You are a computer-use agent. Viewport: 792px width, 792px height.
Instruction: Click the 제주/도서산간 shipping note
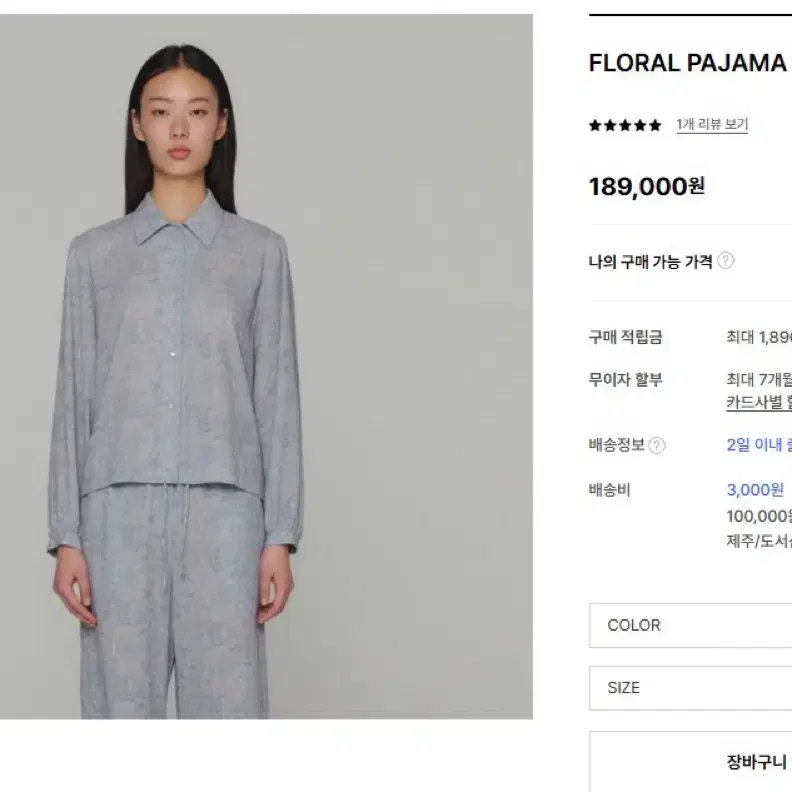click(759, 541)
